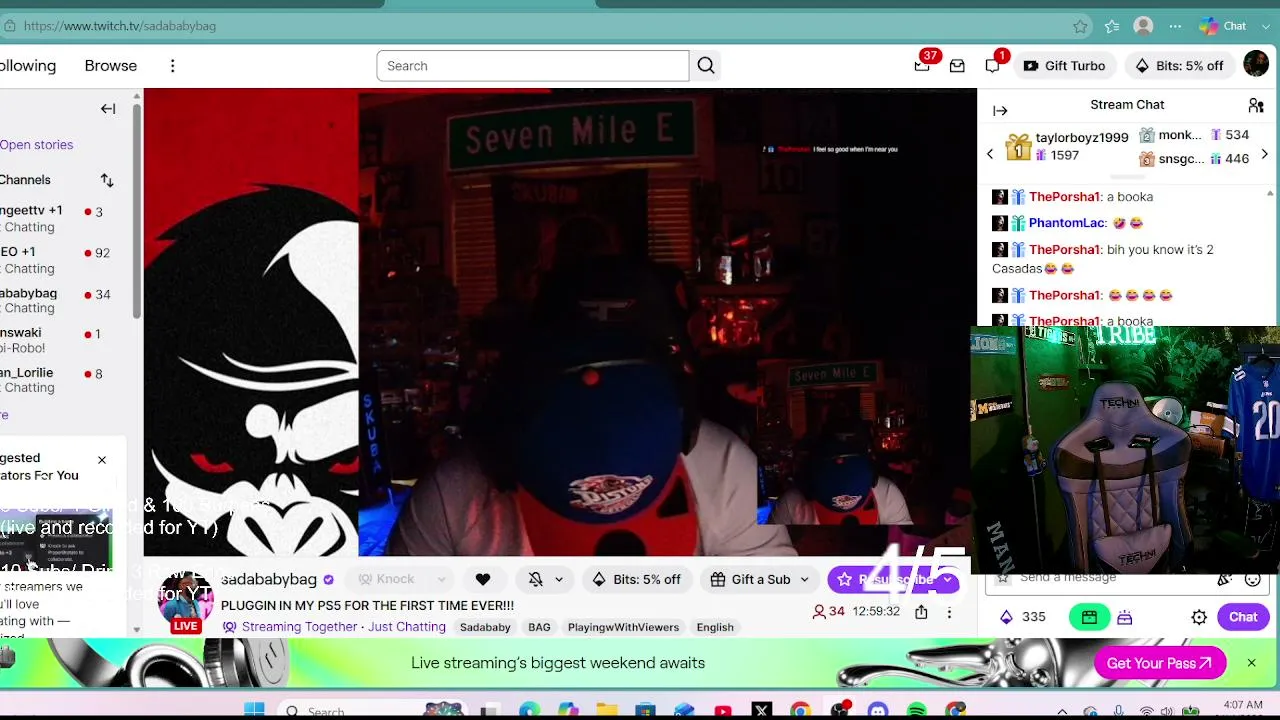Follow heart button for sadababybag
1280x720 pixels.
coord(483,579)
